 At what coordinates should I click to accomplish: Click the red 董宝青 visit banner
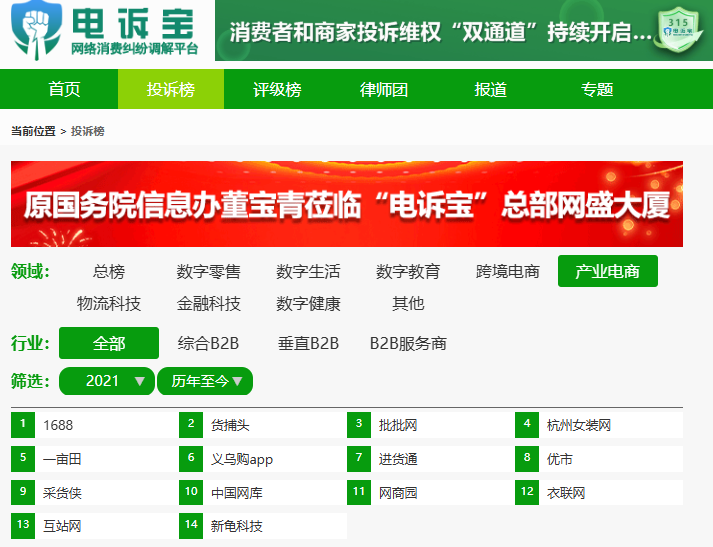pyautogui.click(x=346, y=204)
